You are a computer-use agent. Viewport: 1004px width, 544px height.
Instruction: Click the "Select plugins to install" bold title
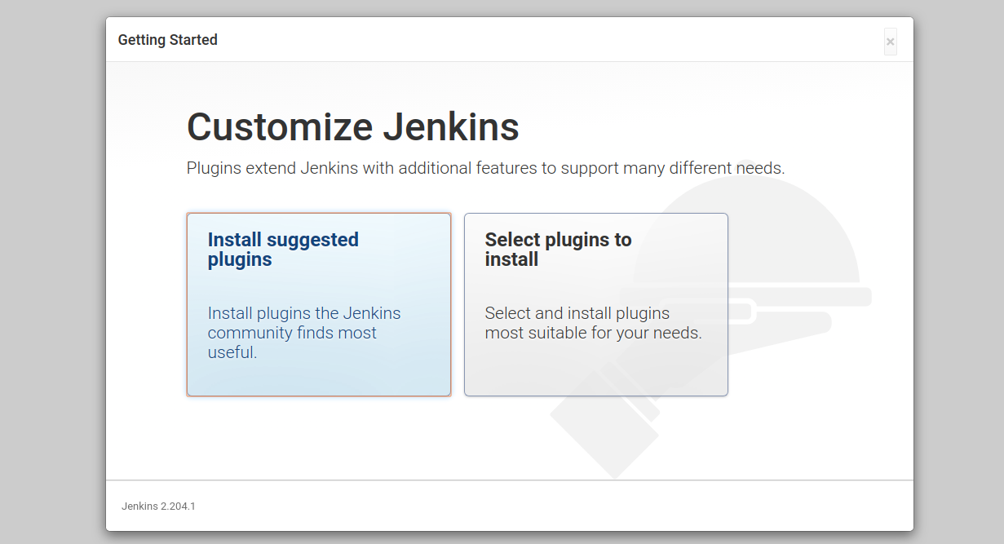(558, 249)
